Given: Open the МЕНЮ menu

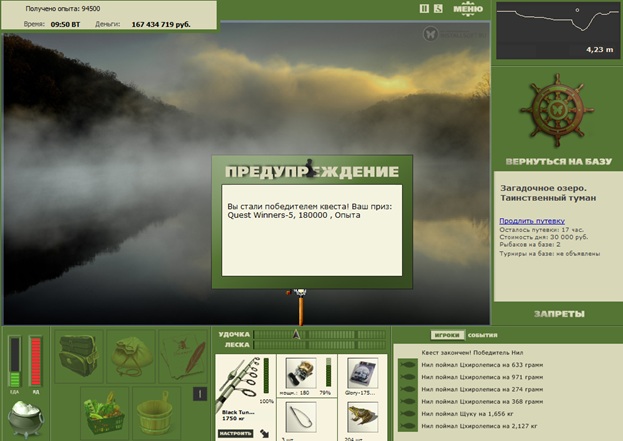Looking at the screenshot, I should click(x=468, y=9).
